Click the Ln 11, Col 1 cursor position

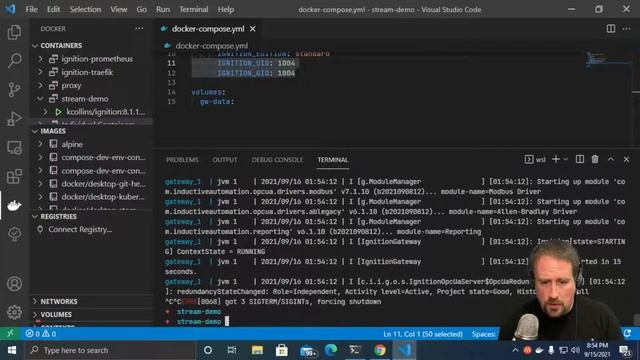(x=422, y=334)
